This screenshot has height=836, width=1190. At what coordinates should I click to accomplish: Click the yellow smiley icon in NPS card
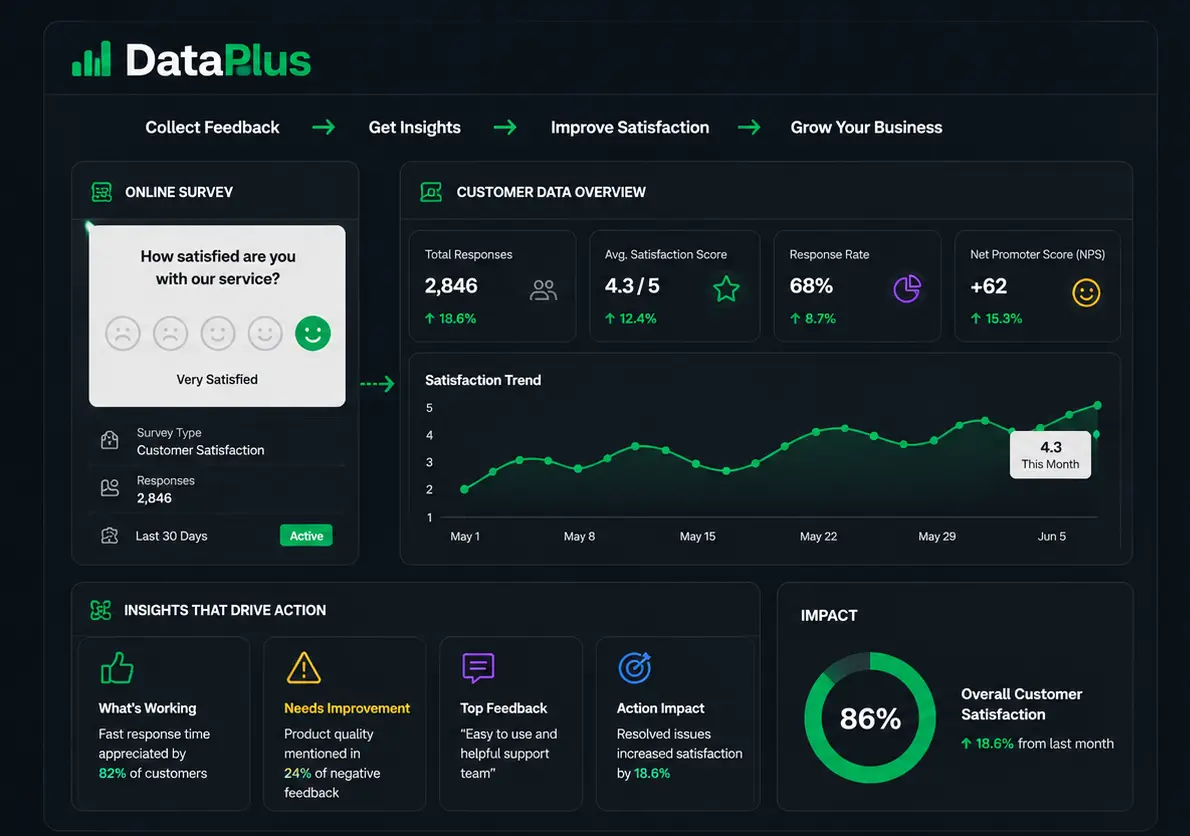coord(1086,292)
